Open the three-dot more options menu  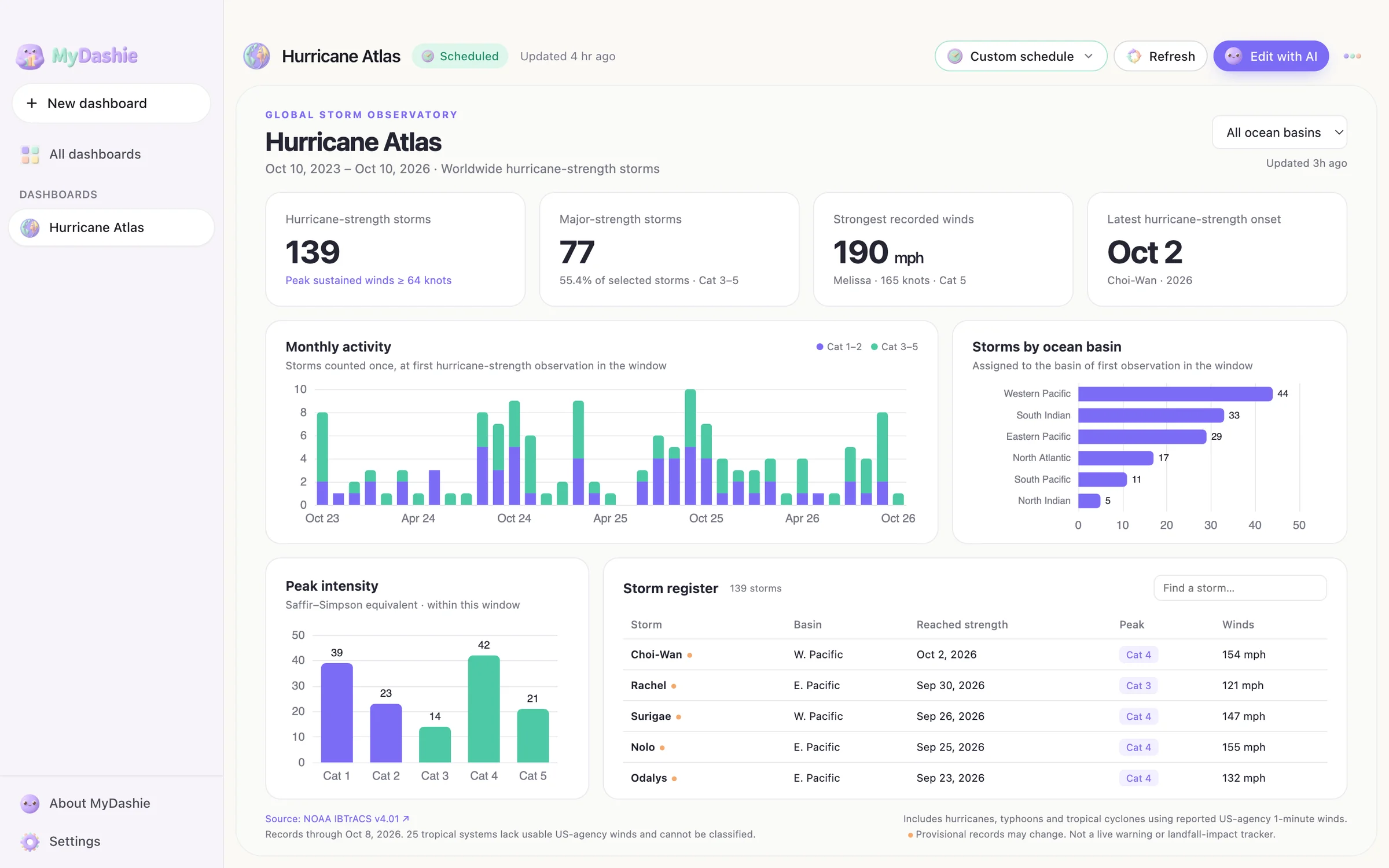click(1352, 56)
